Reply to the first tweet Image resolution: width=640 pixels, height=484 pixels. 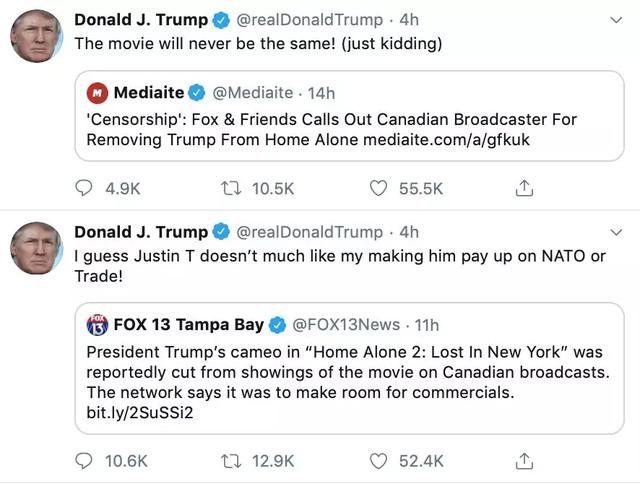pyautogui.click(x=84, y=188)
